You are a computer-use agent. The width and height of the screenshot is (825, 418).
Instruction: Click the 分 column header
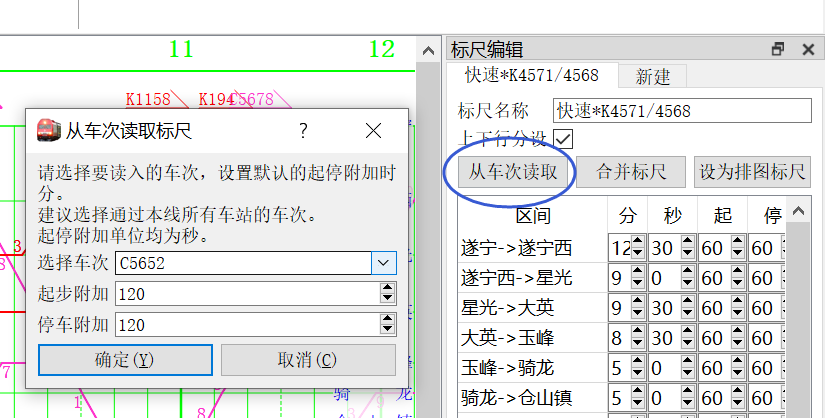point(628,215)
